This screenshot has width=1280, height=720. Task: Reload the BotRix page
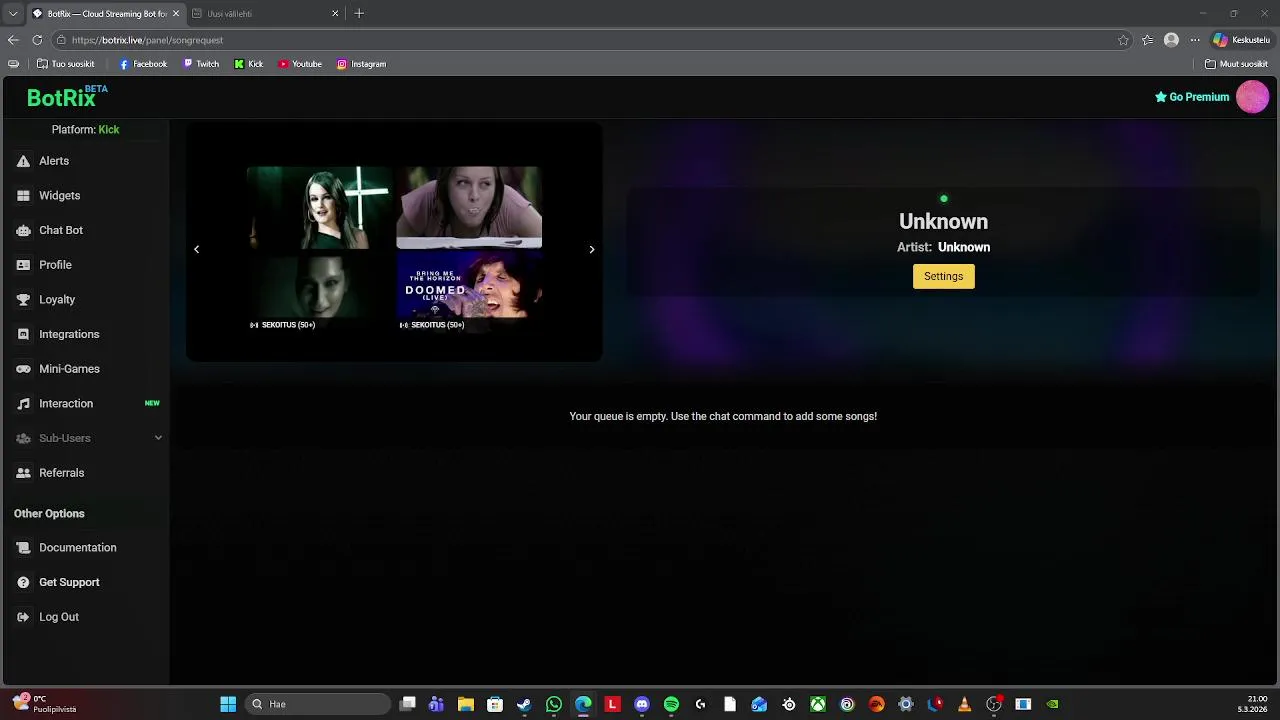[37, 40]
